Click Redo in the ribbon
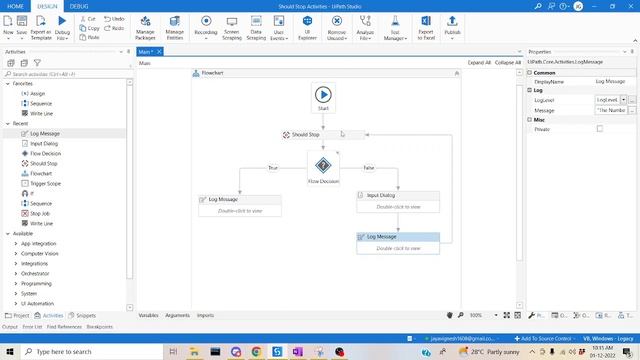 [114, 28]
